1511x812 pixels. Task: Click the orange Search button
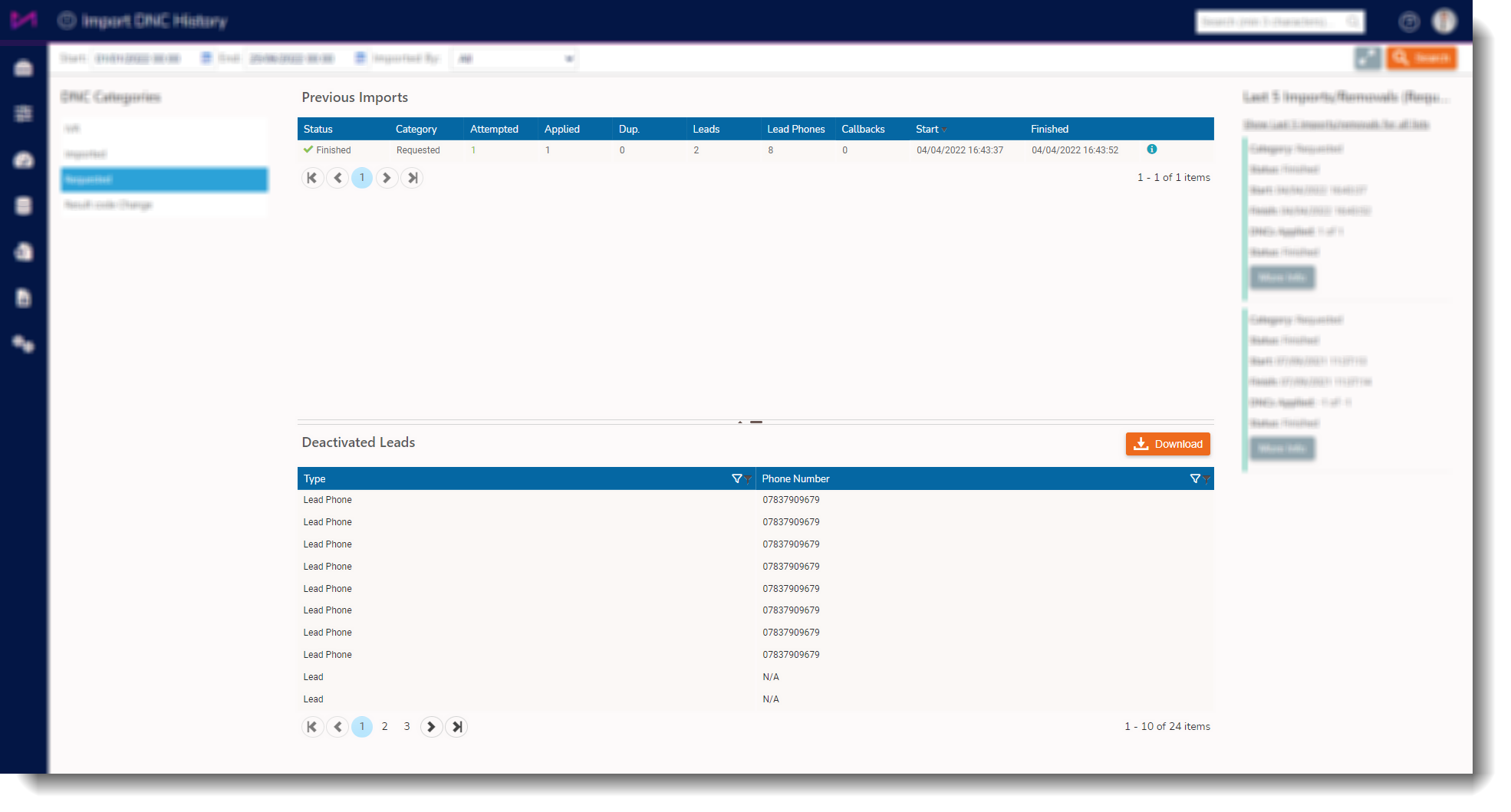pyautogui.click(x=1421, y=58)
